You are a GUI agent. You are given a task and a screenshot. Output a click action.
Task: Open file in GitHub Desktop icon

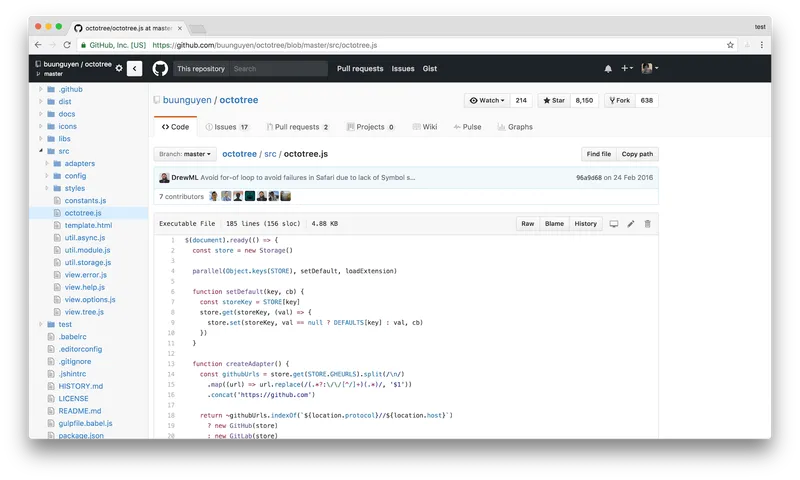(614, 223)
